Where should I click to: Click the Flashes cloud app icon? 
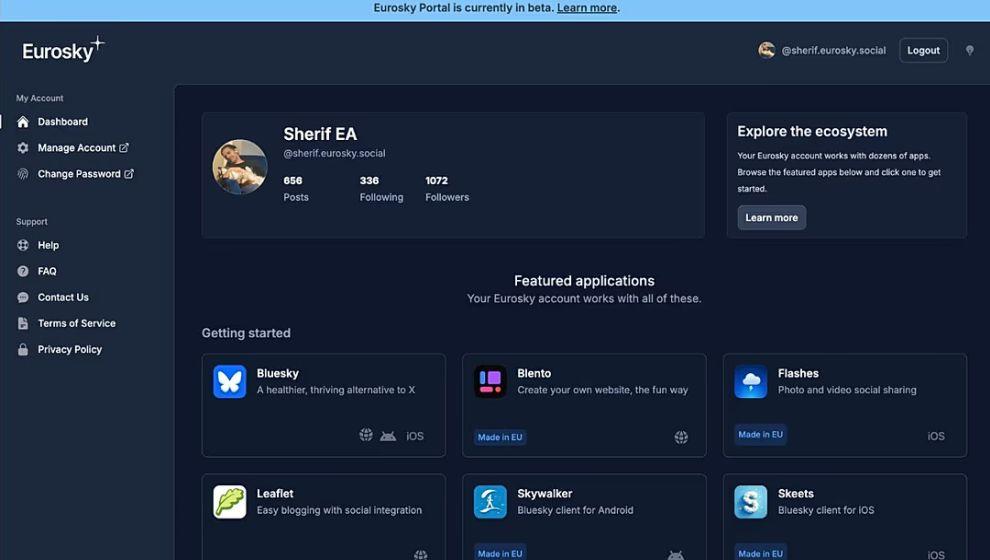pyautogui.click(x=751, y=382)
